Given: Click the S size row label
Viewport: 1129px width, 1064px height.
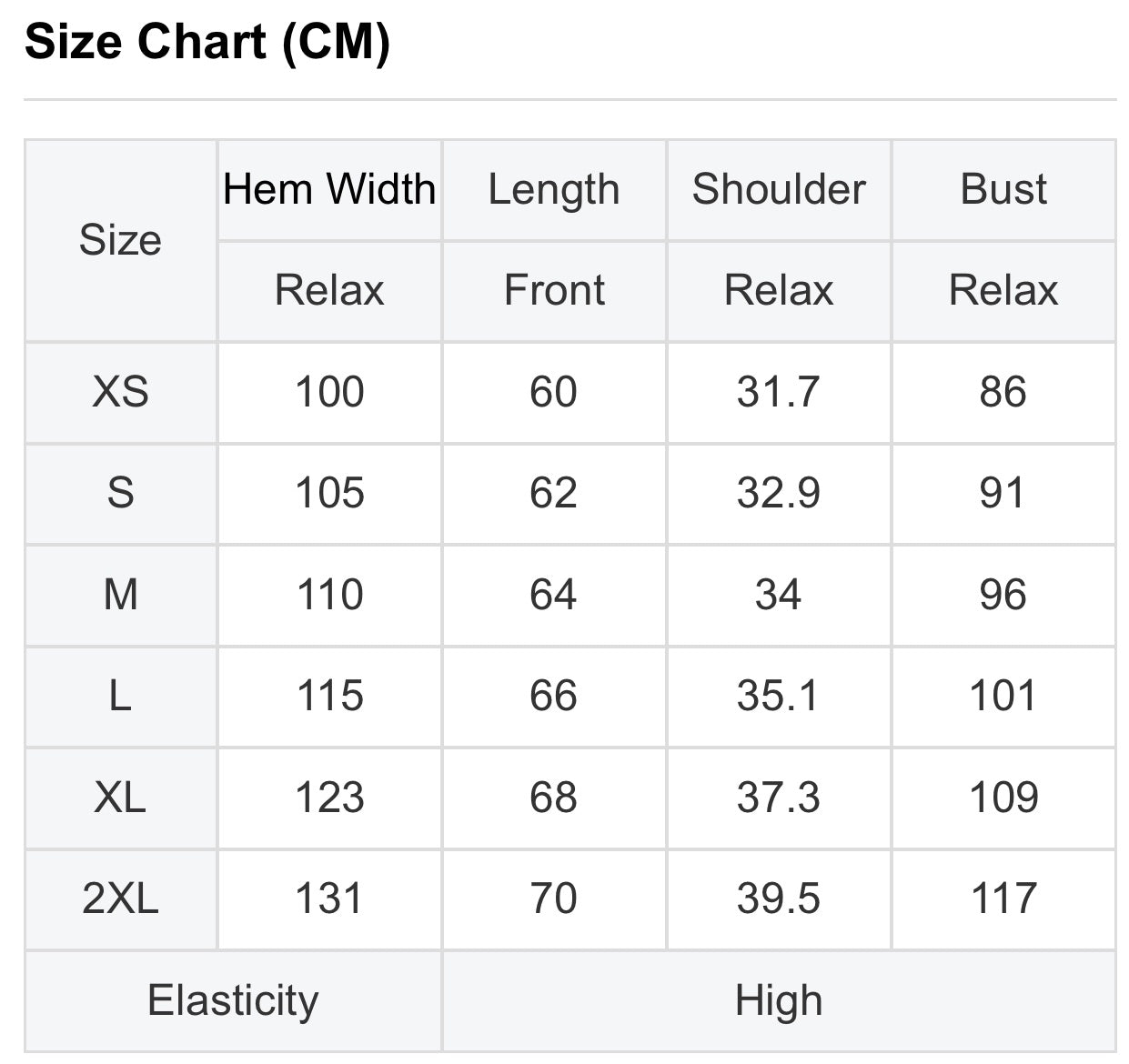Looking at the screenshot, I should point(120,494).
